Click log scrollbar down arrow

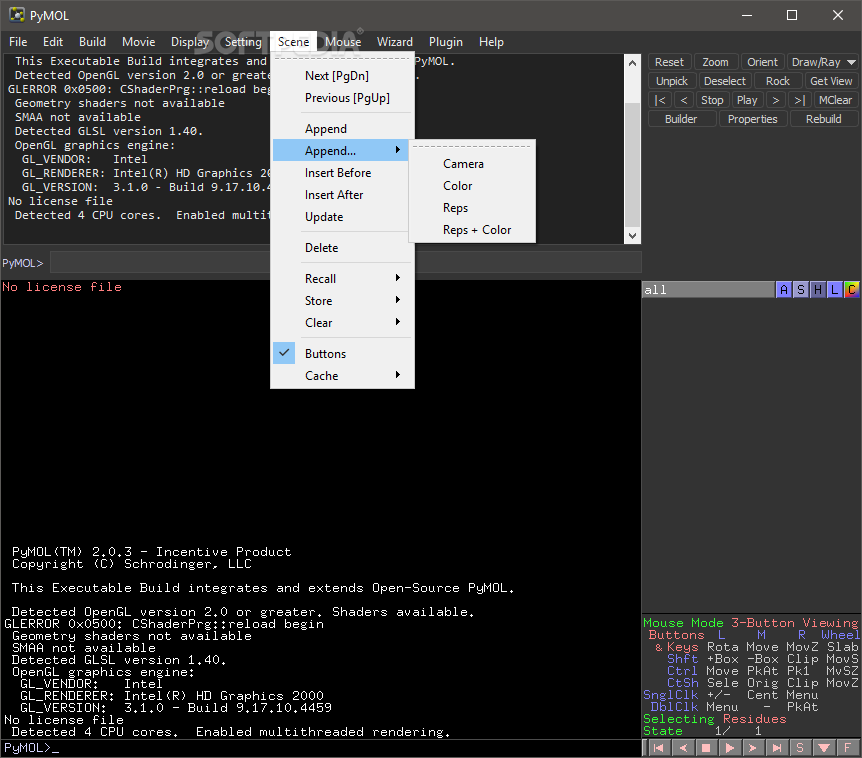click(x=633, y=235)
